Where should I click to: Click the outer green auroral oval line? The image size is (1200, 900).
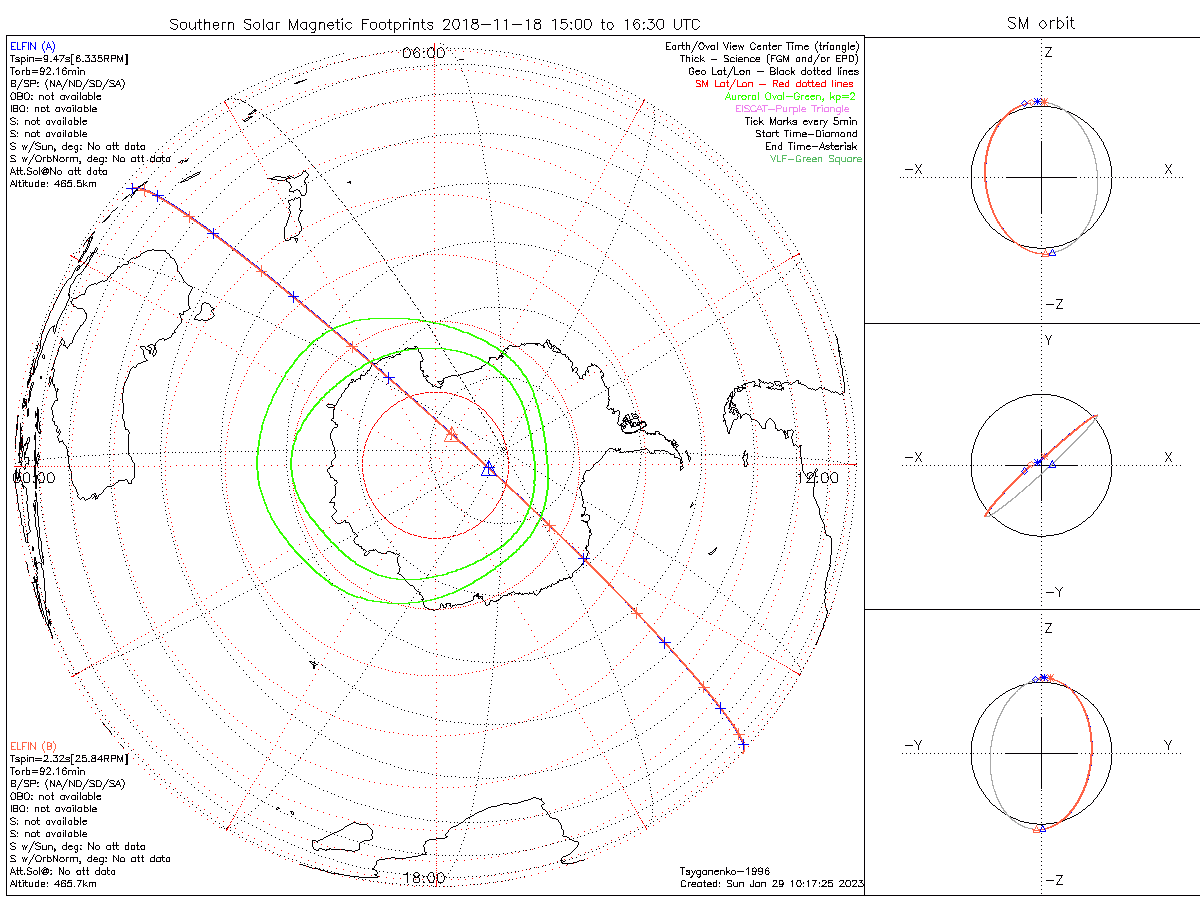[401, 320]
